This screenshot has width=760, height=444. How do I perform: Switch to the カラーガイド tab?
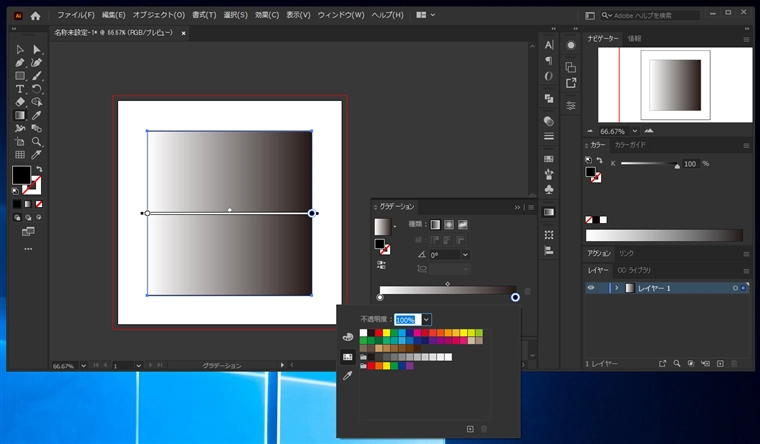pyautogui.click(x=630, y=145)
